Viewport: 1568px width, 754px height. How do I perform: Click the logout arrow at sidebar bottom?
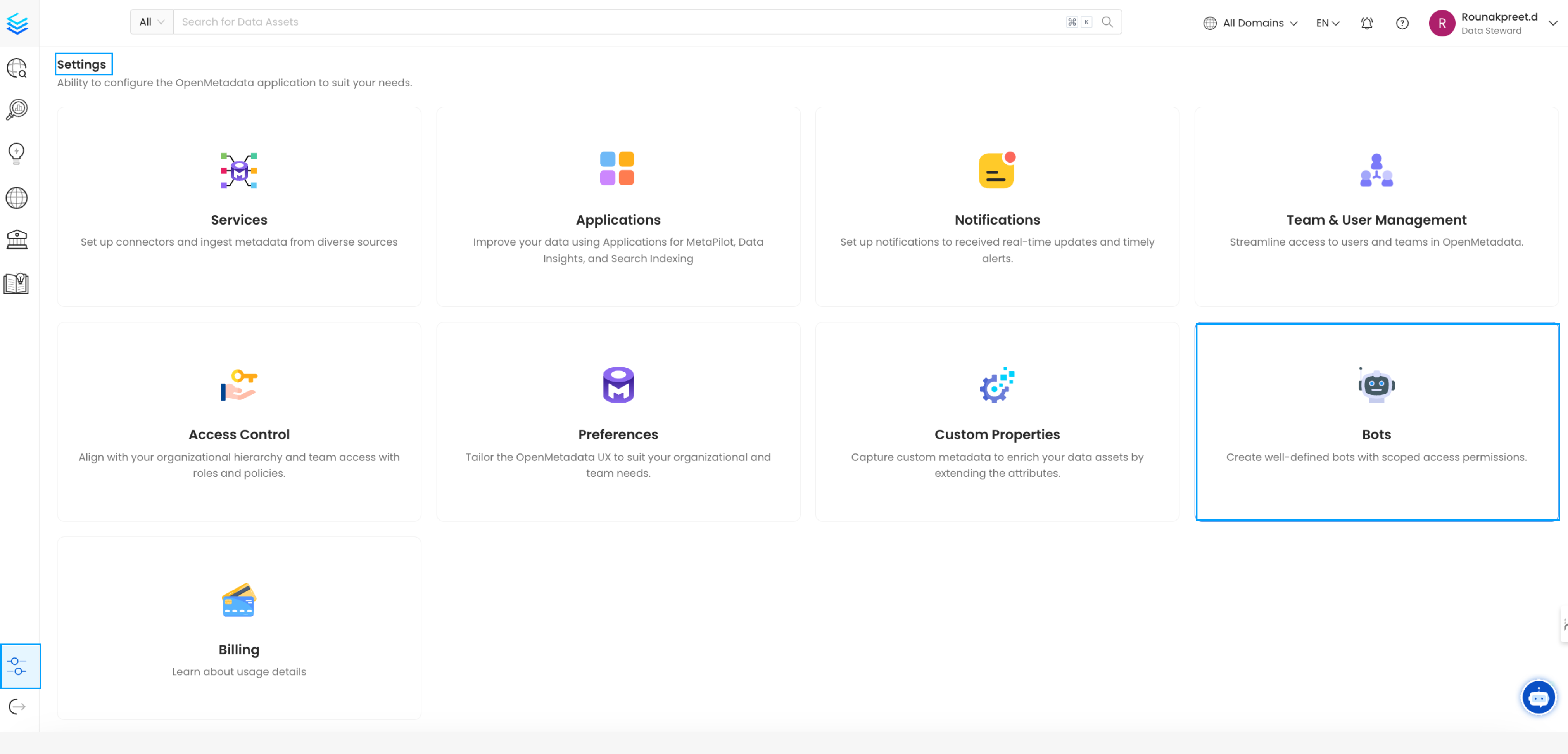(x=17, y=707)
